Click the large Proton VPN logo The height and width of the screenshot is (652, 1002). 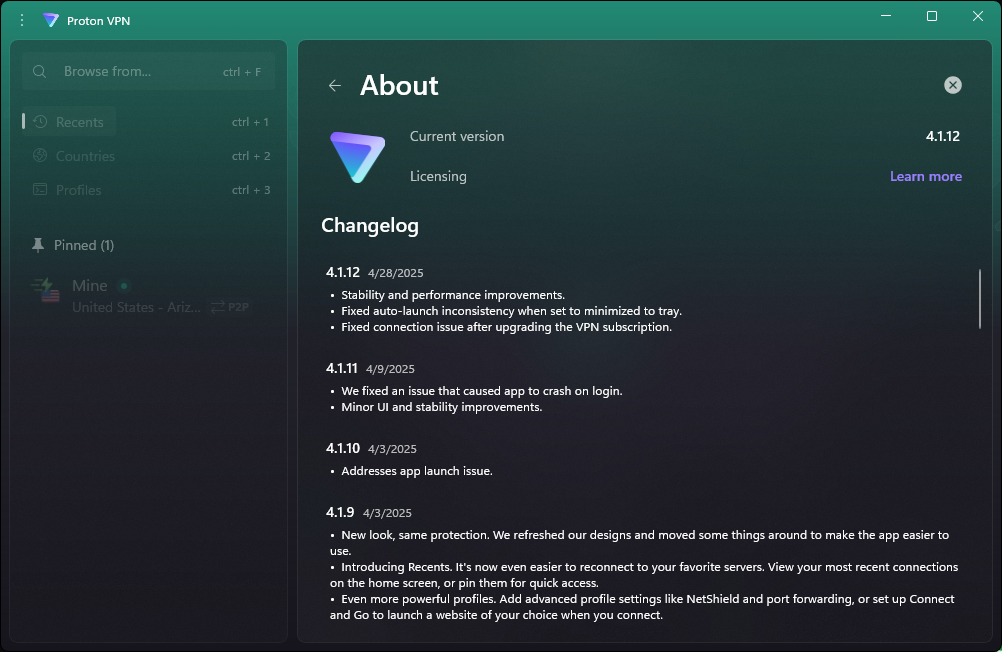[357, 157]
